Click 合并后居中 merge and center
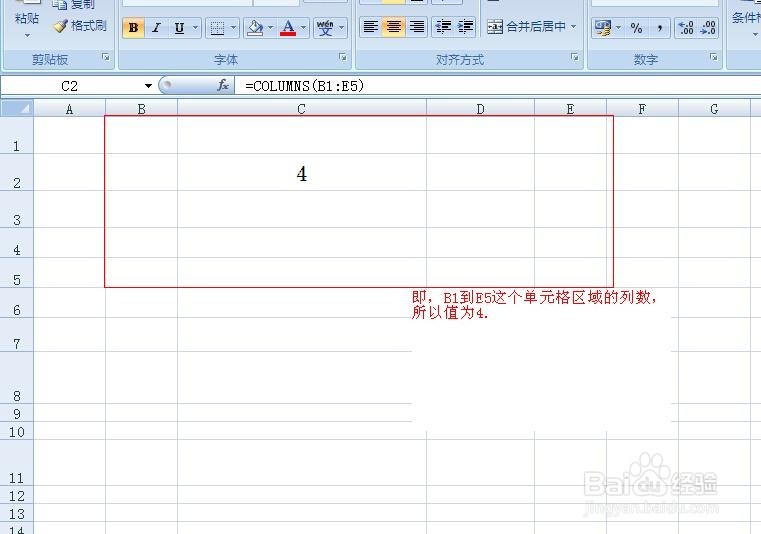761x534 pixels. tap(526, 26)
